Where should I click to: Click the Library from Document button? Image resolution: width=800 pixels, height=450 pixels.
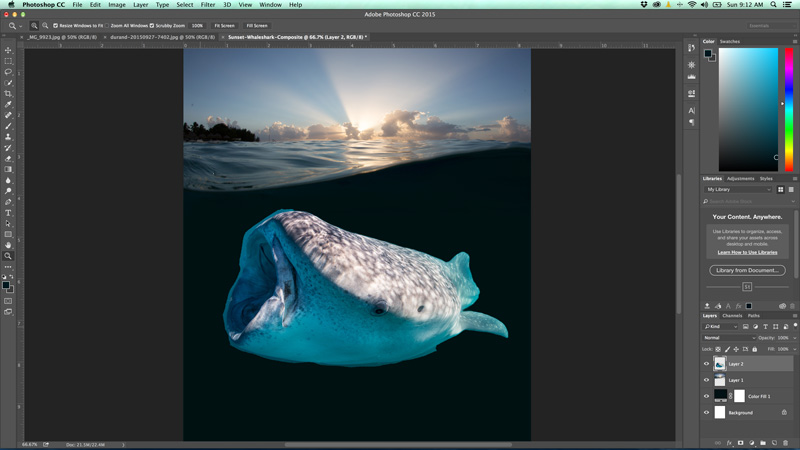point(747,270)
